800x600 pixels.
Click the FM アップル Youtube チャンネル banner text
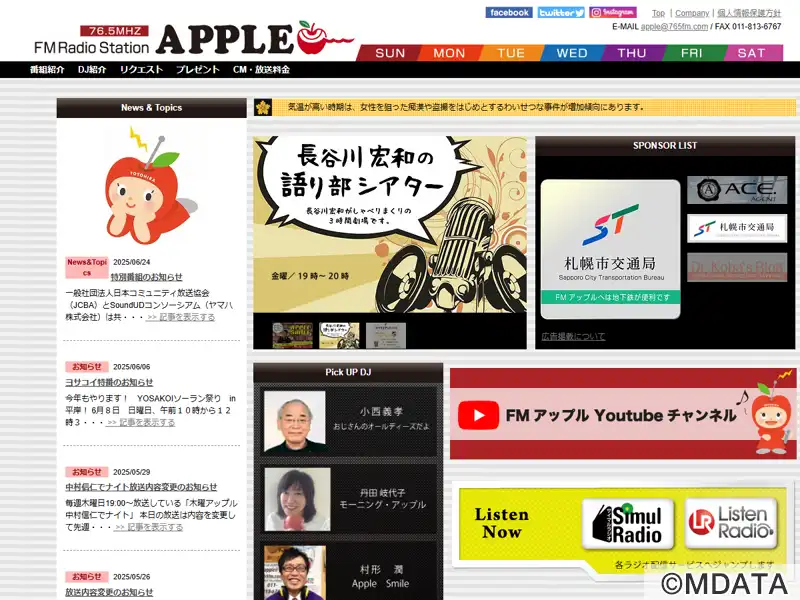click(x=621, y=415)
